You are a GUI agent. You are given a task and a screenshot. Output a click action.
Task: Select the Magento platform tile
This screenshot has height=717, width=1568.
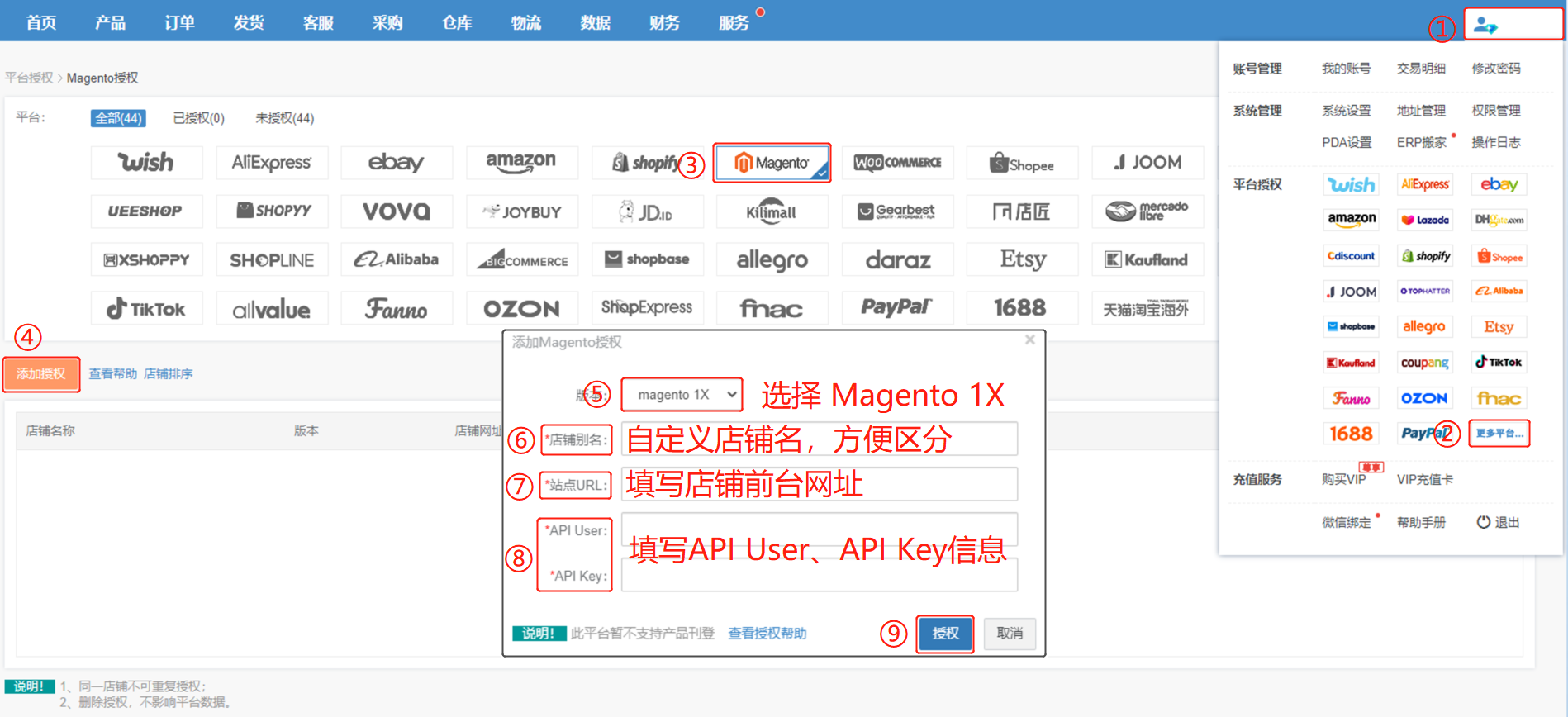(772, 163)
